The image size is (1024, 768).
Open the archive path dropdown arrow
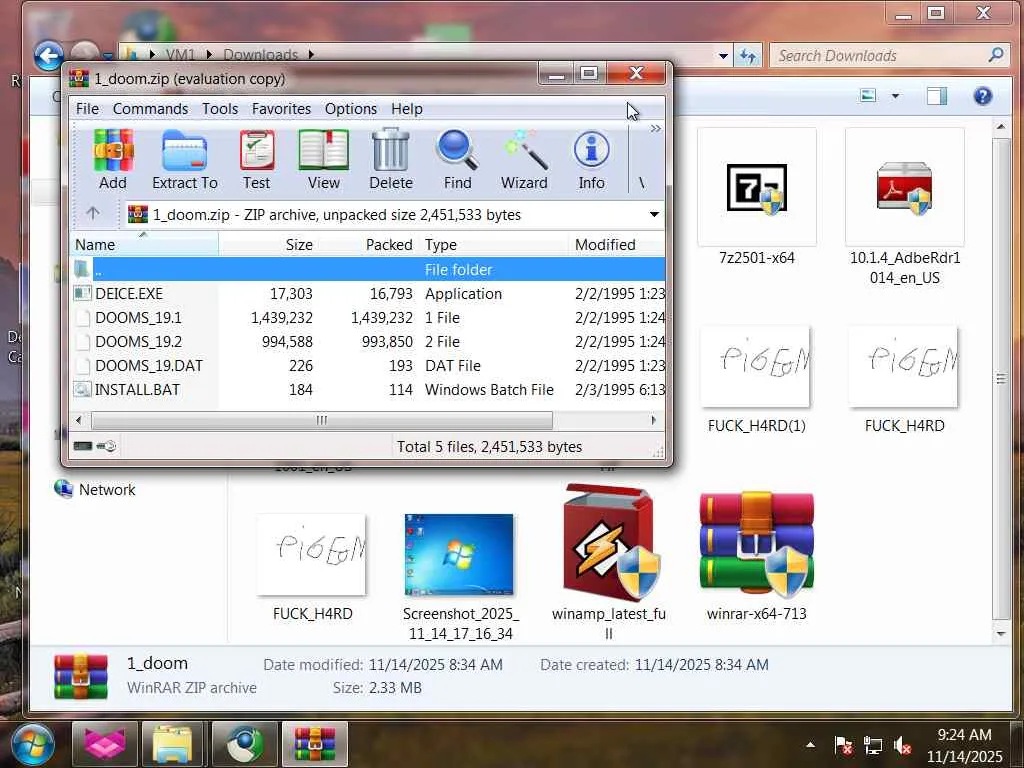tap(654, 214)
